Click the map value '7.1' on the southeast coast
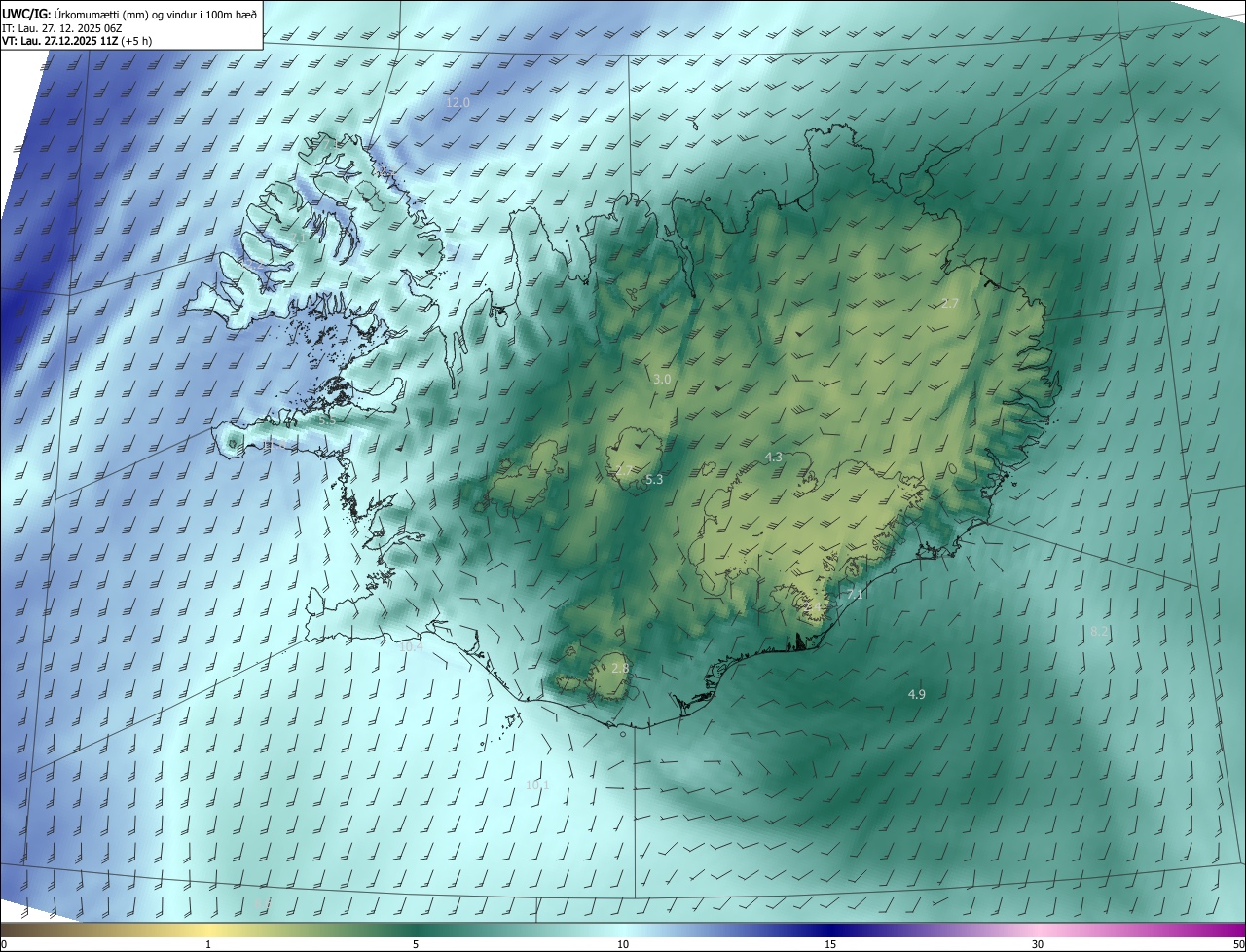This screenshot has height=952, width=1246. 855,594
